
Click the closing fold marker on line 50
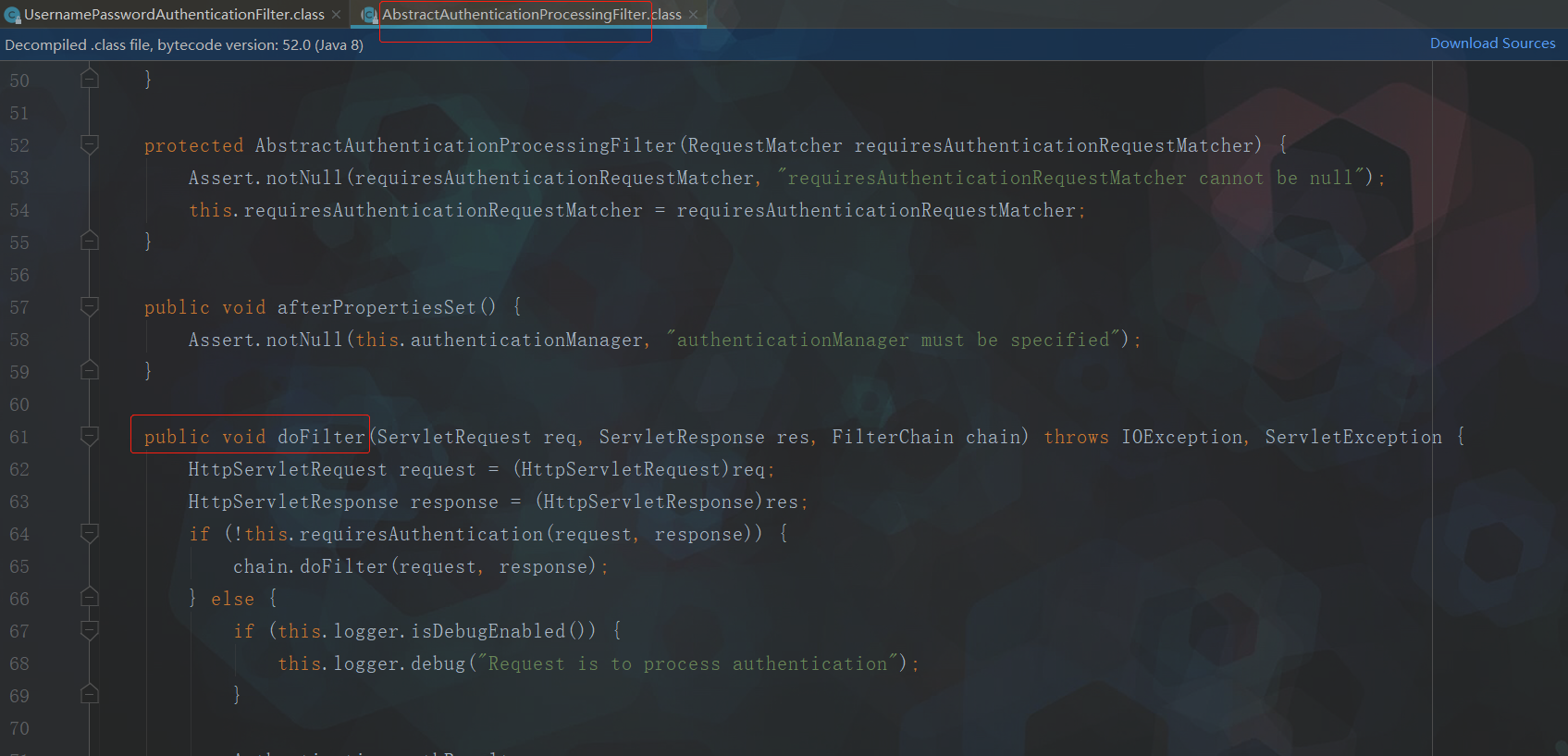(x=90, y=79)
